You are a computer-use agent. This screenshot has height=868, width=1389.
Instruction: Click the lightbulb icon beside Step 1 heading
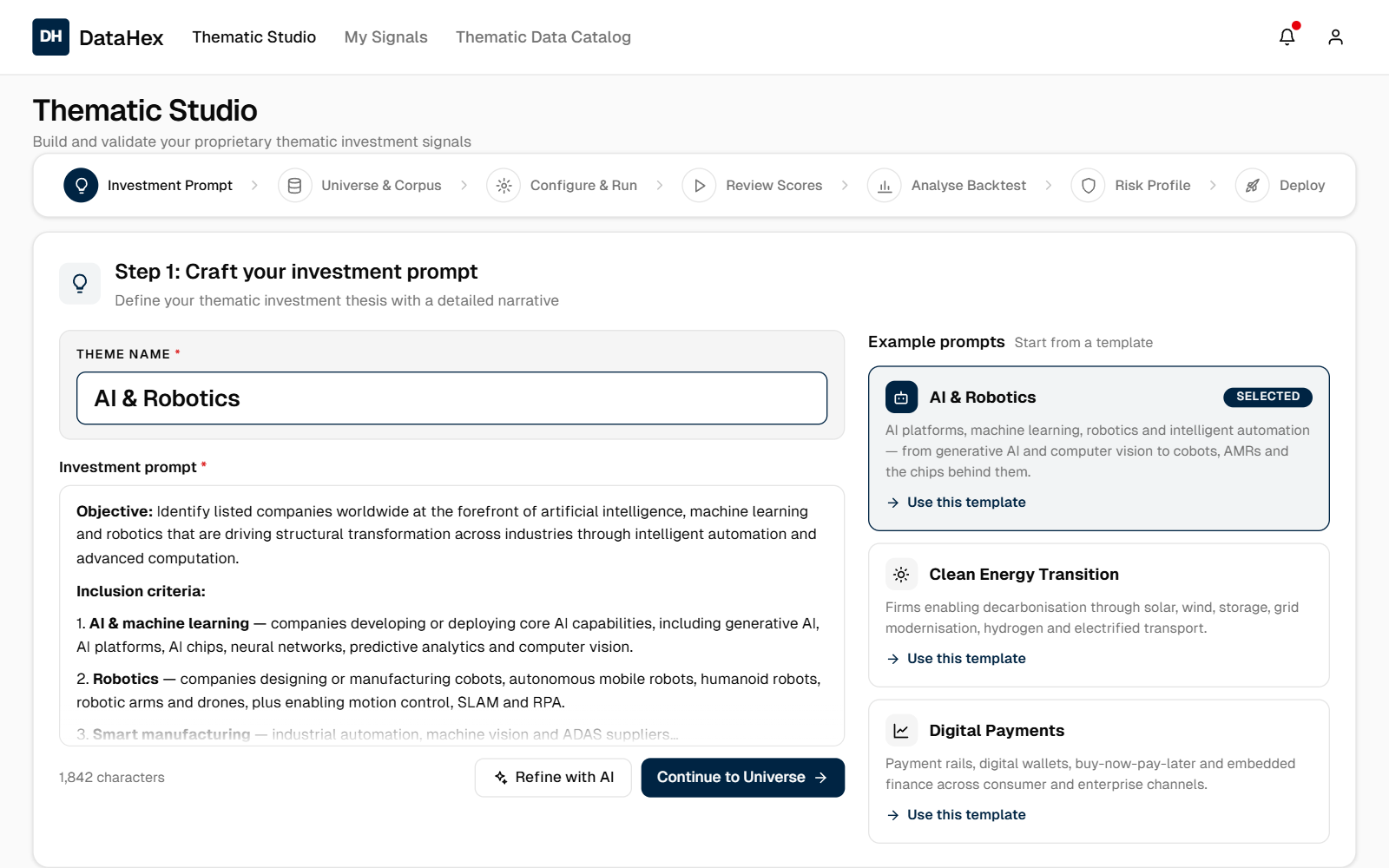(80, 283)
